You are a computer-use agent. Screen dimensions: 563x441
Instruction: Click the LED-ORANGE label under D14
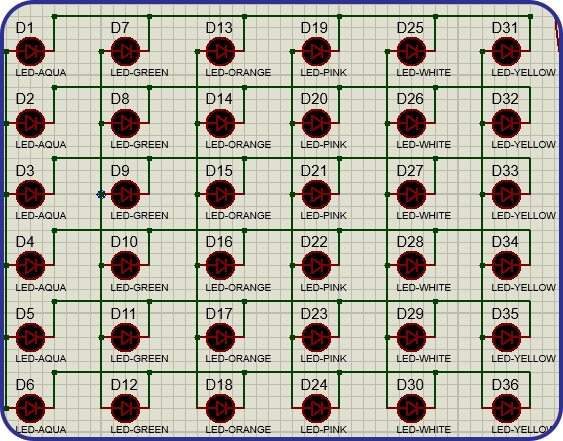click(x=238, y=144)
